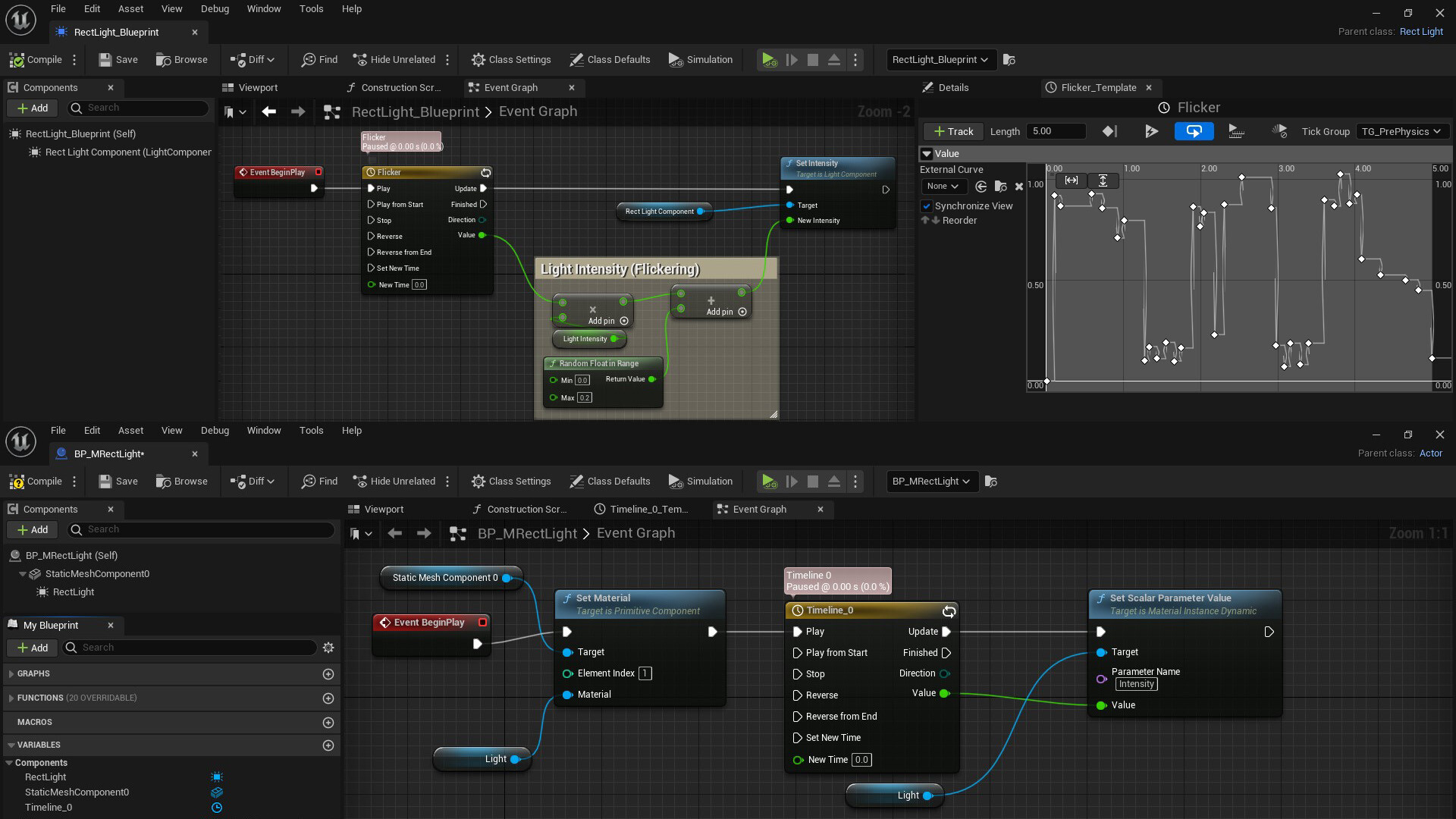Browse to external curve asset icon

[1000, 187]
